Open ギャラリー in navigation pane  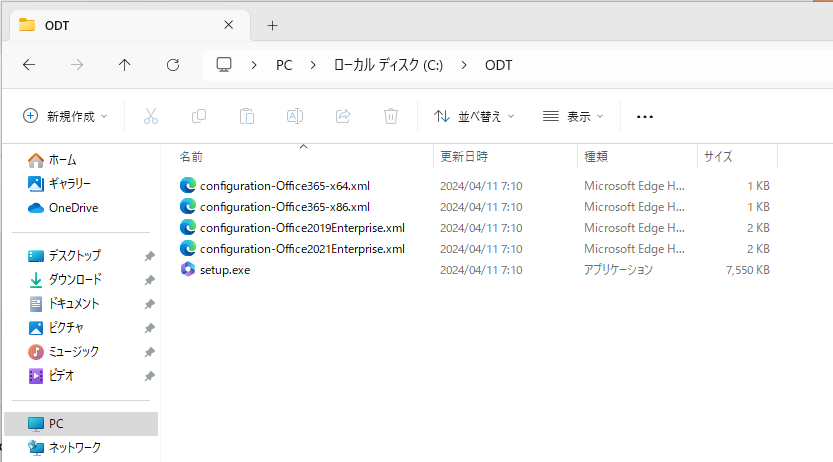pyautogui.click(x=59, y=184)
